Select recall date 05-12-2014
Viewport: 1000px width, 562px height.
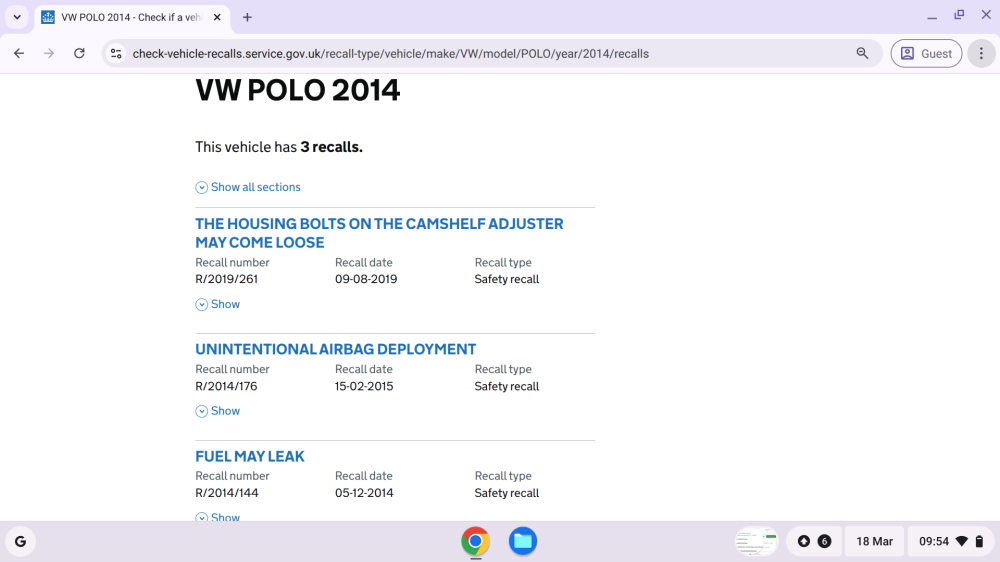364,492
